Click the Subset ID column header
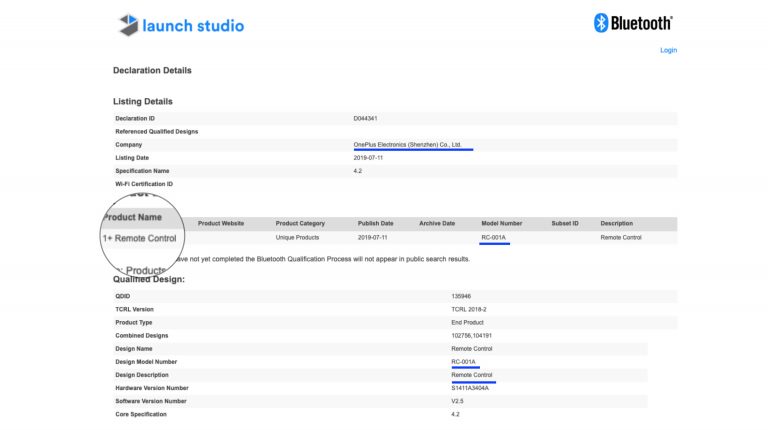Viewport: 768px width, 430px height. 565,223
